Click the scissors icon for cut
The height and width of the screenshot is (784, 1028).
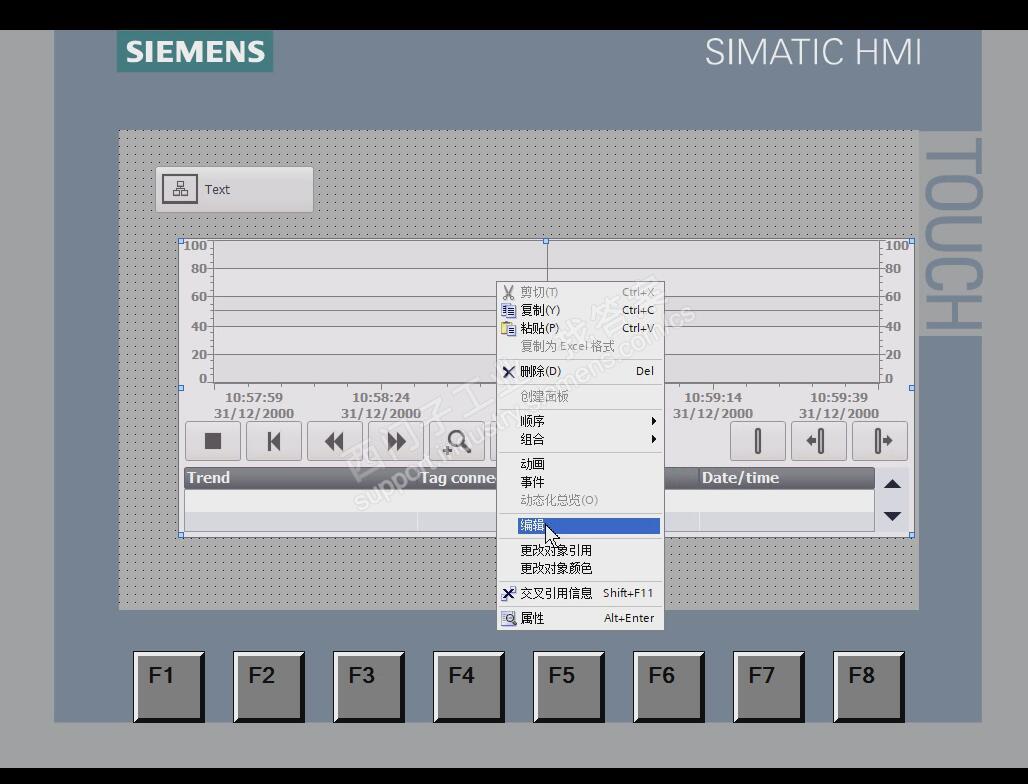508,292
